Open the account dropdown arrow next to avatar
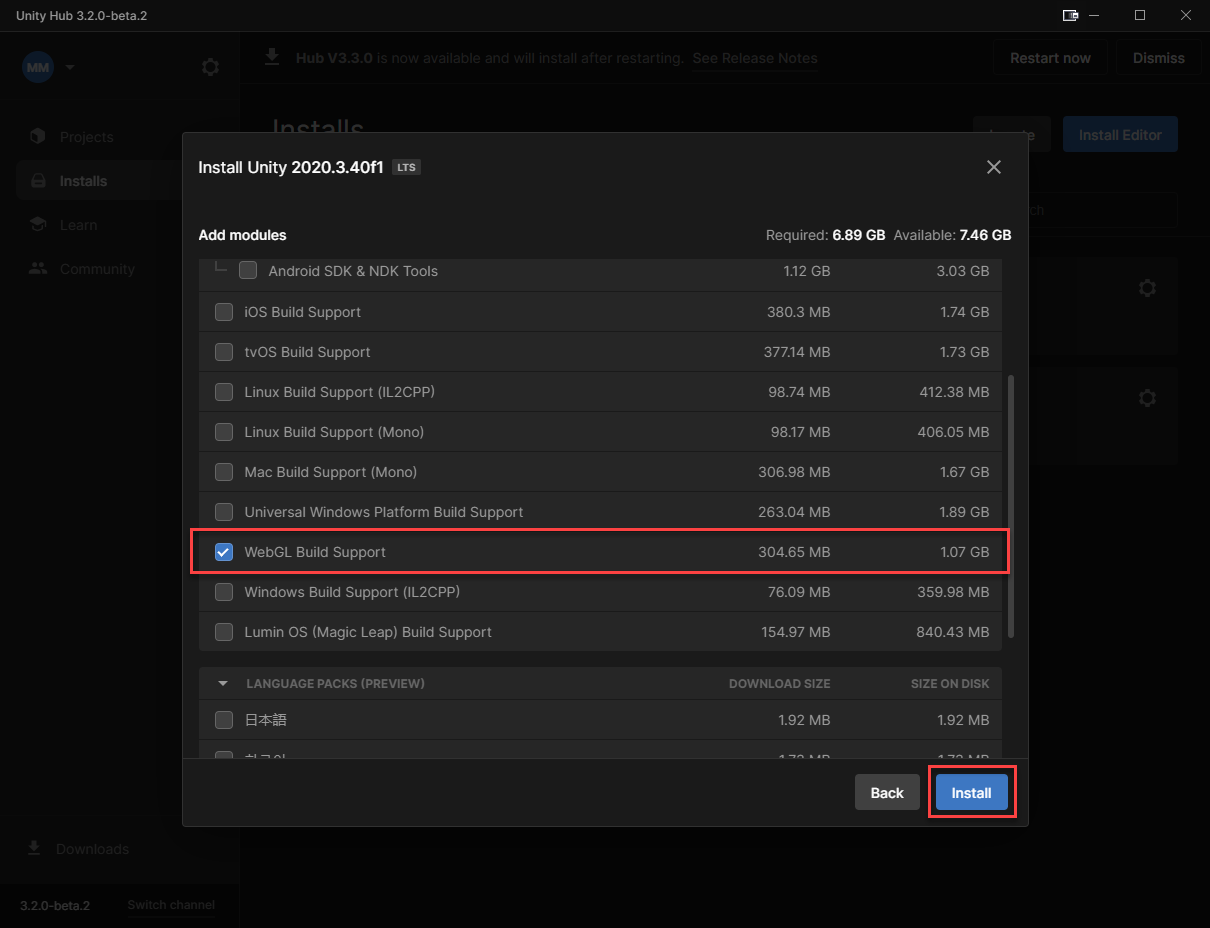 click(70, 67)
